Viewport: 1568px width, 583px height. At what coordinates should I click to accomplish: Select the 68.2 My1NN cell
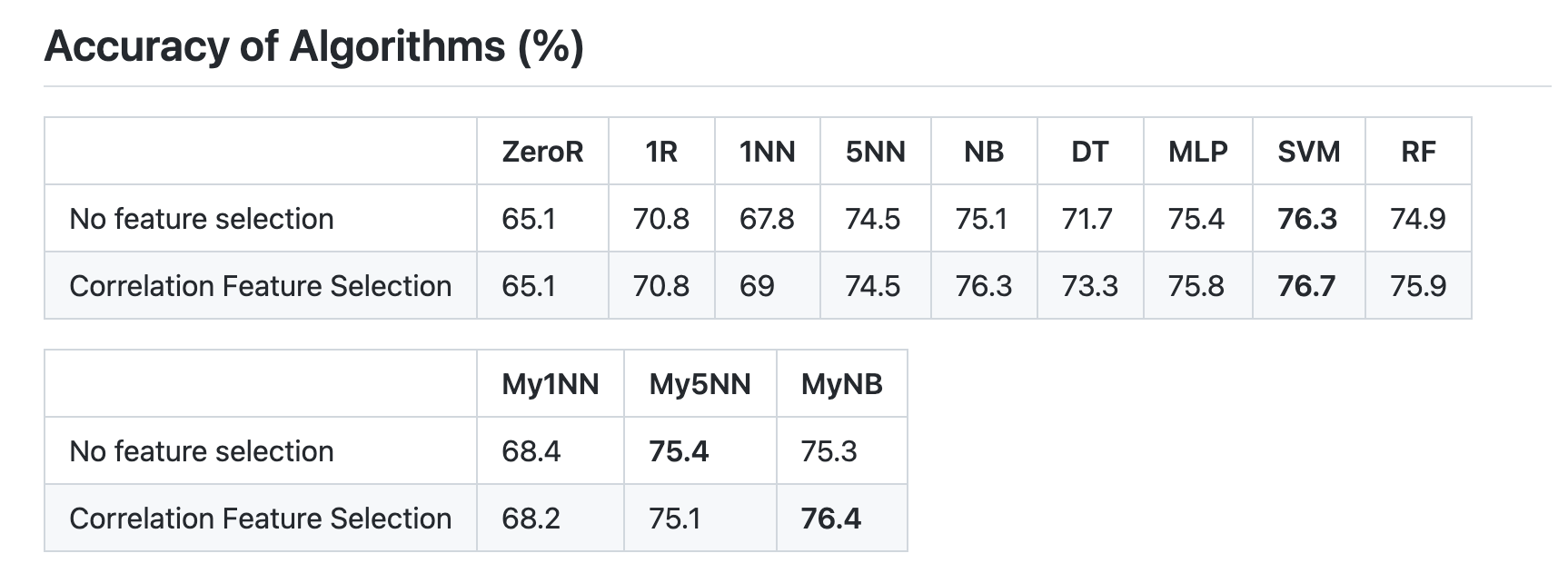[531, 519]
